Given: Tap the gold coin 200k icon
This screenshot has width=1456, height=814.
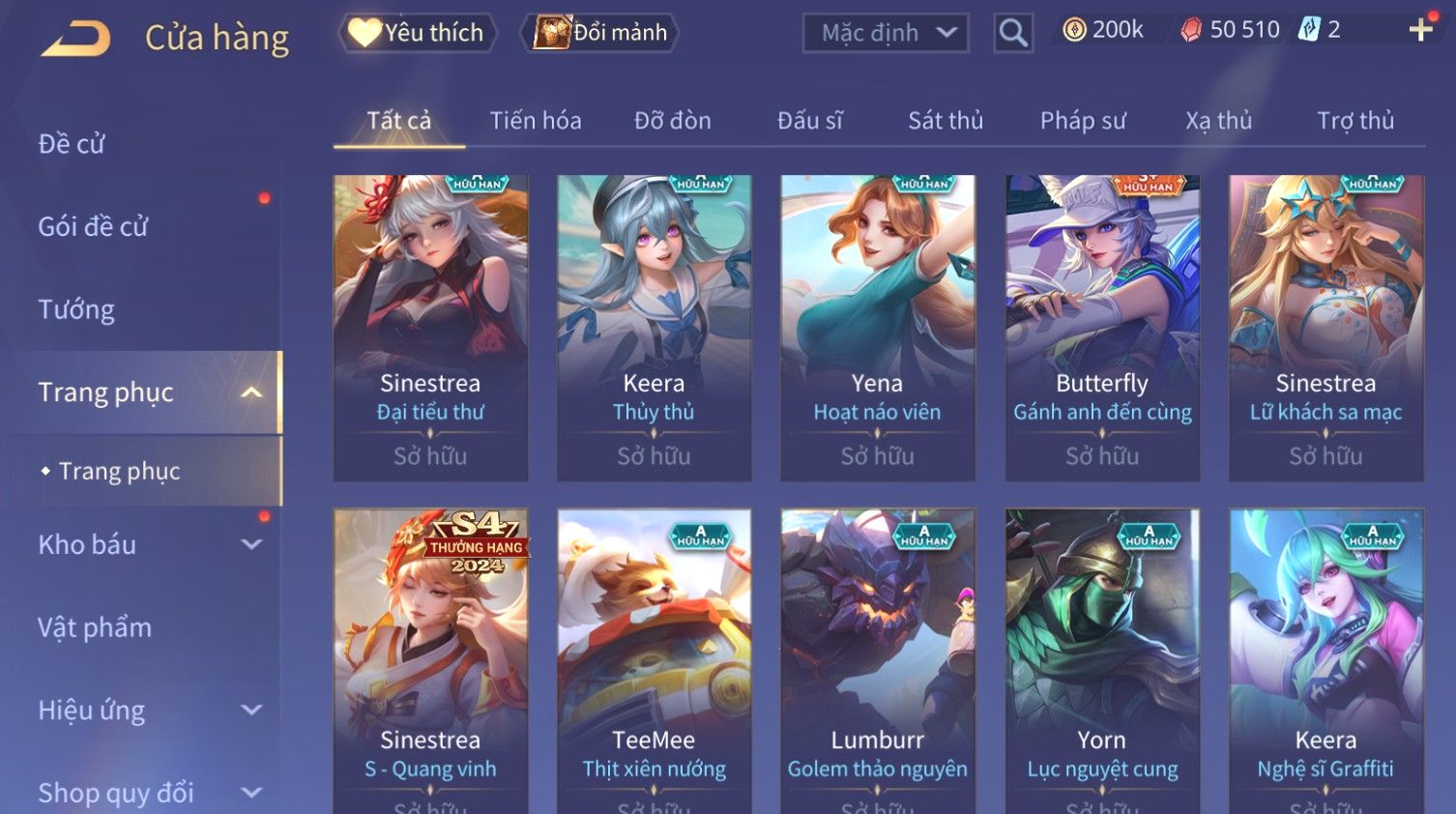Looking at the screenshot, I should pos(1074,30).
